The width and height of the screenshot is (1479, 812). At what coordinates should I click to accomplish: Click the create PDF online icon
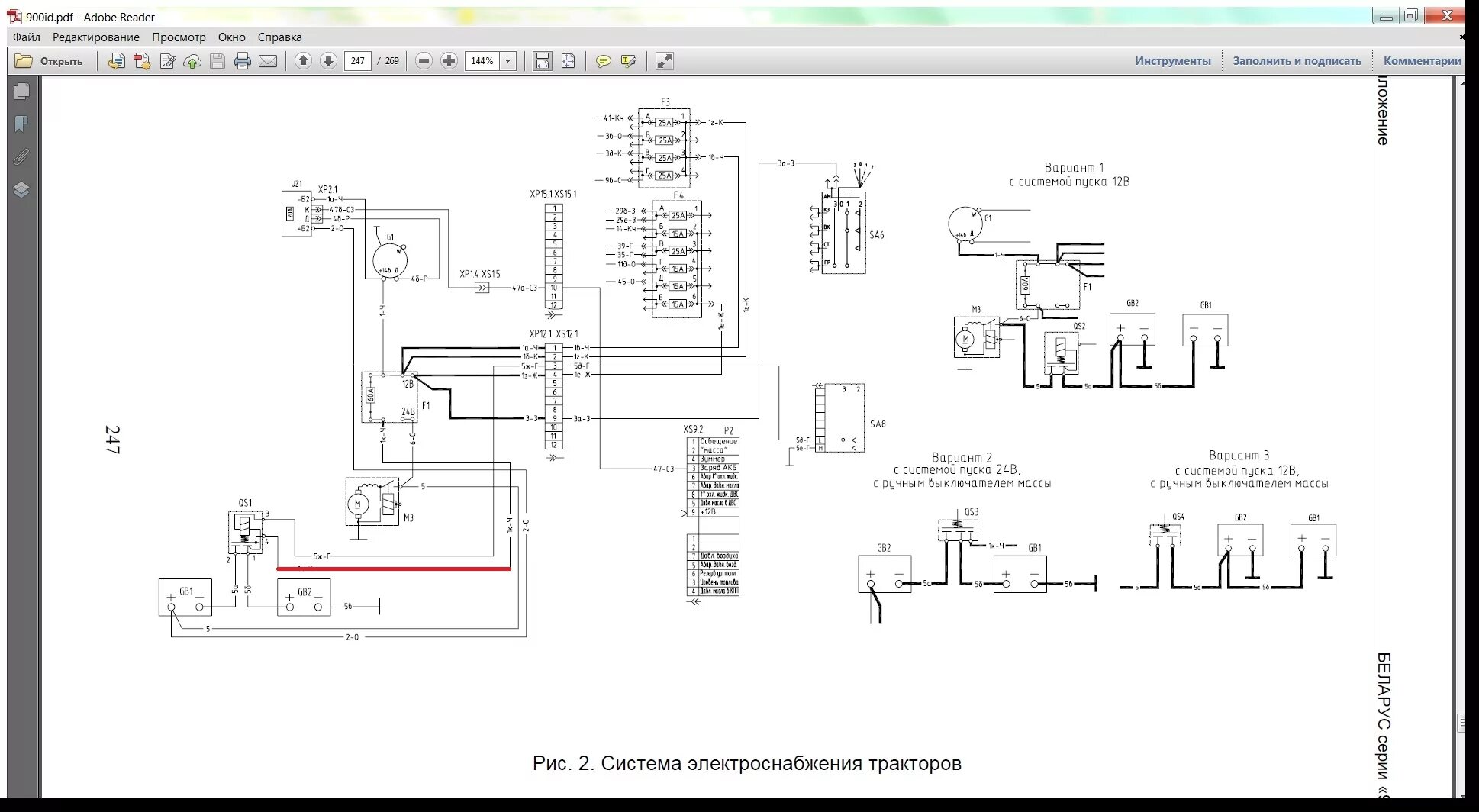point(142,61)
